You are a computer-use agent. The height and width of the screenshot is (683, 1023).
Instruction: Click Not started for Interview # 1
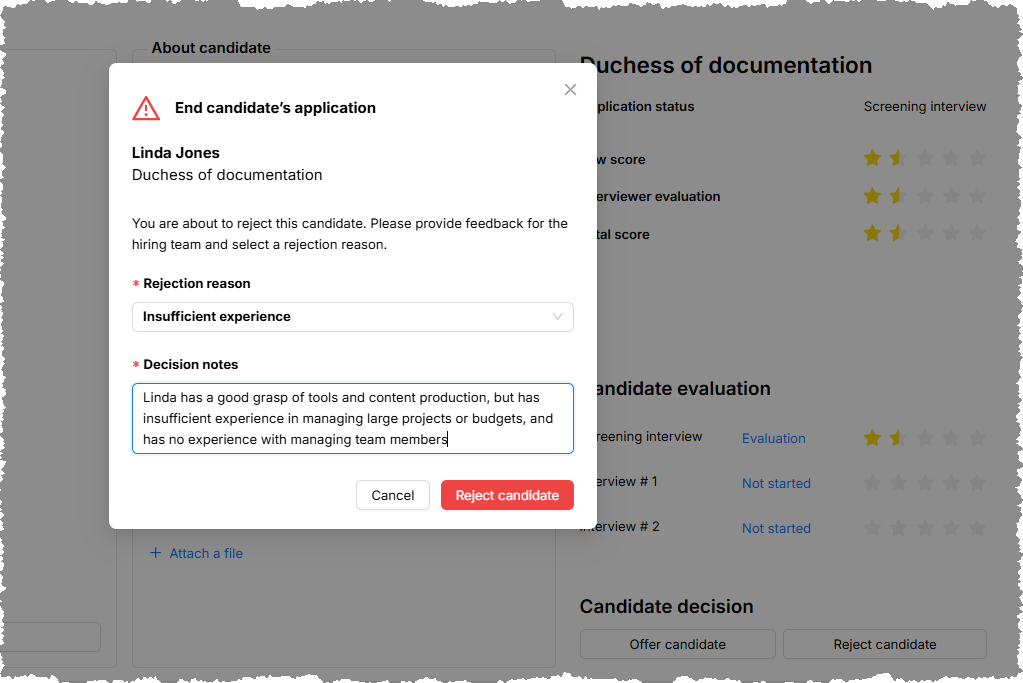pos(776,483)
